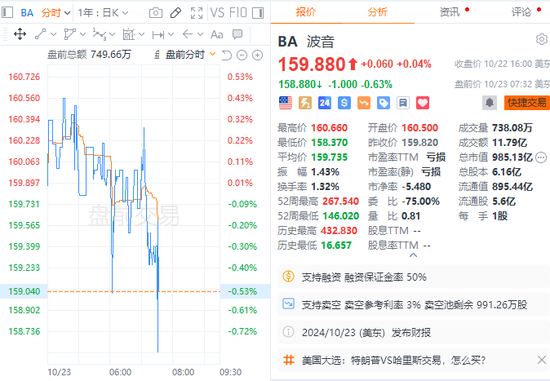
Task: Select the line segment drawing tool
Action: coord(40,34)
